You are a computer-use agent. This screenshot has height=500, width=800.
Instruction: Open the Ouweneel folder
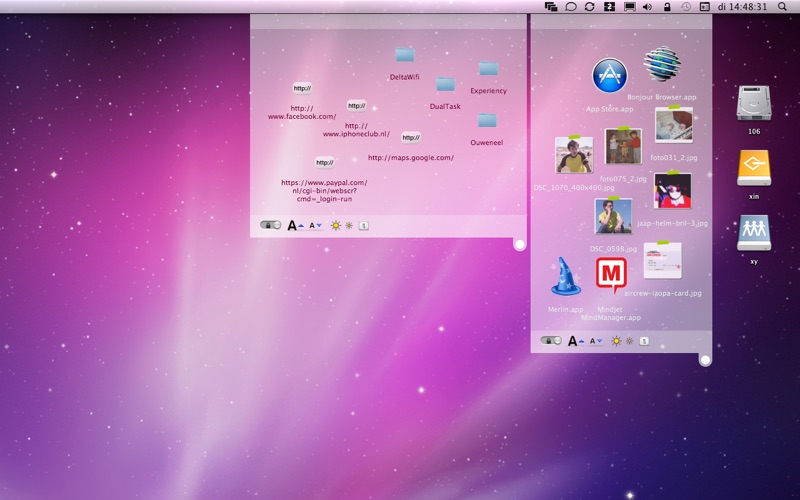pyautogui.click(x=487, y=121)
